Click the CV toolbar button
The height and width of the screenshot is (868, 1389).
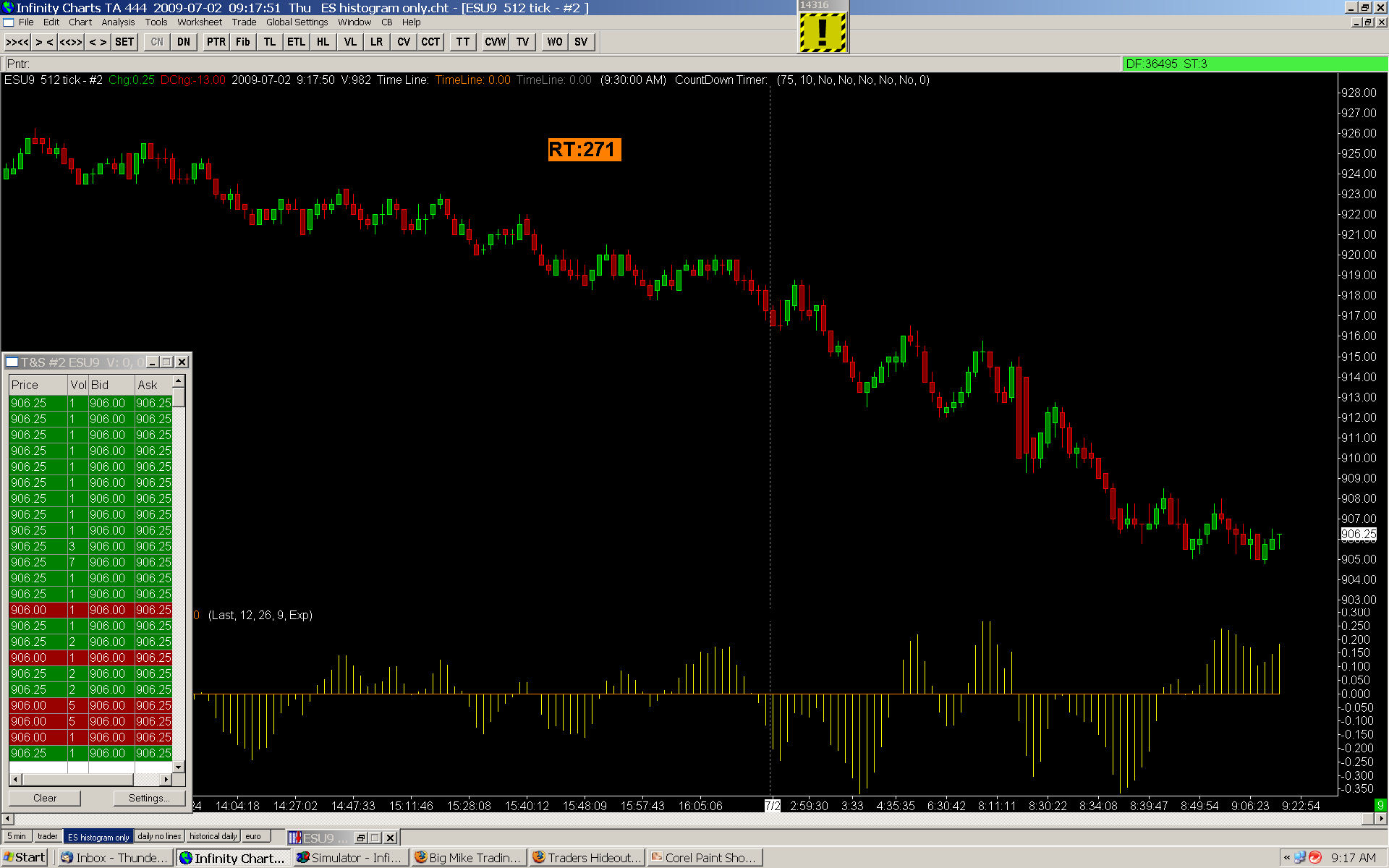(404, 42)
